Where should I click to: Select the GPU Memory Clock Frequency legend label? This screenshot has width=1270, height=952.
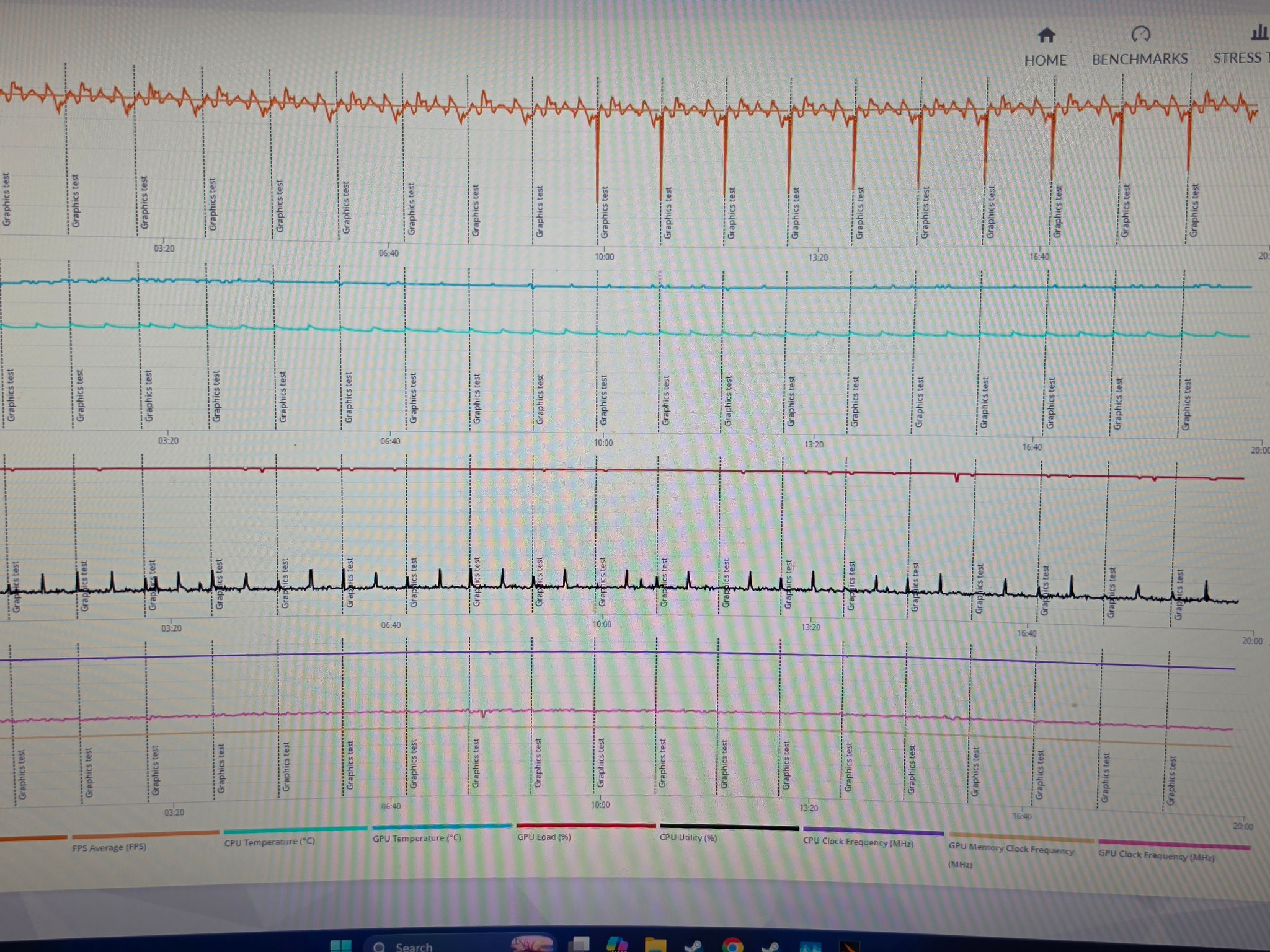[x=1011, y=850]
